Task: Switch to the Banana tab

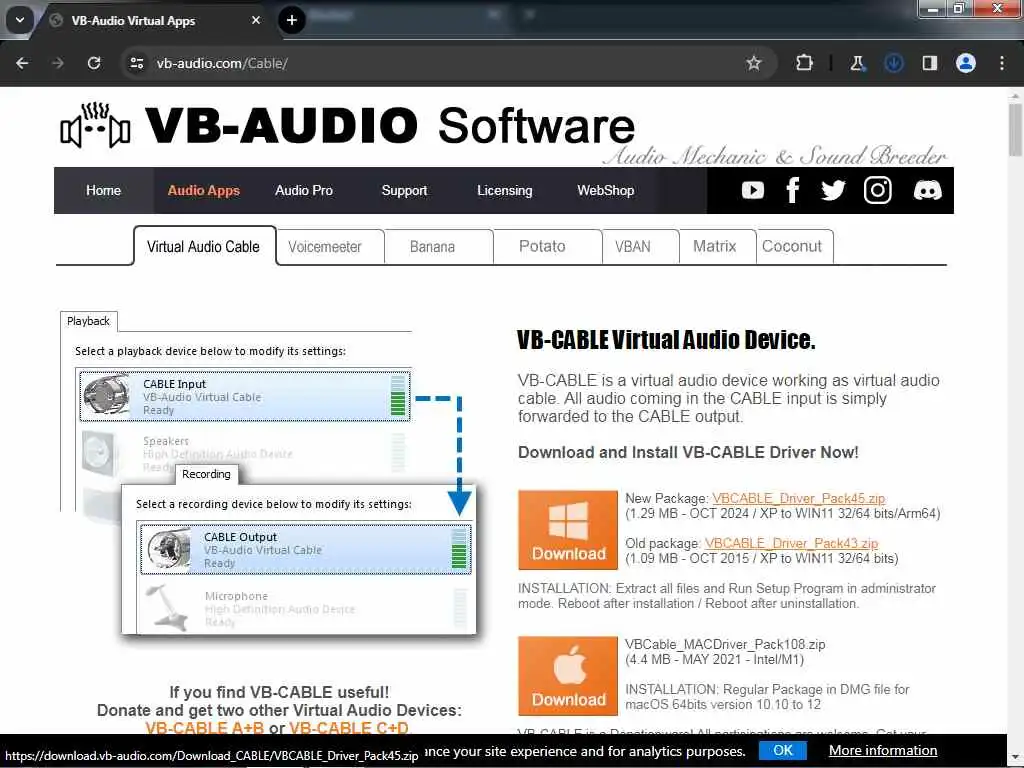Action: (439, 247)
